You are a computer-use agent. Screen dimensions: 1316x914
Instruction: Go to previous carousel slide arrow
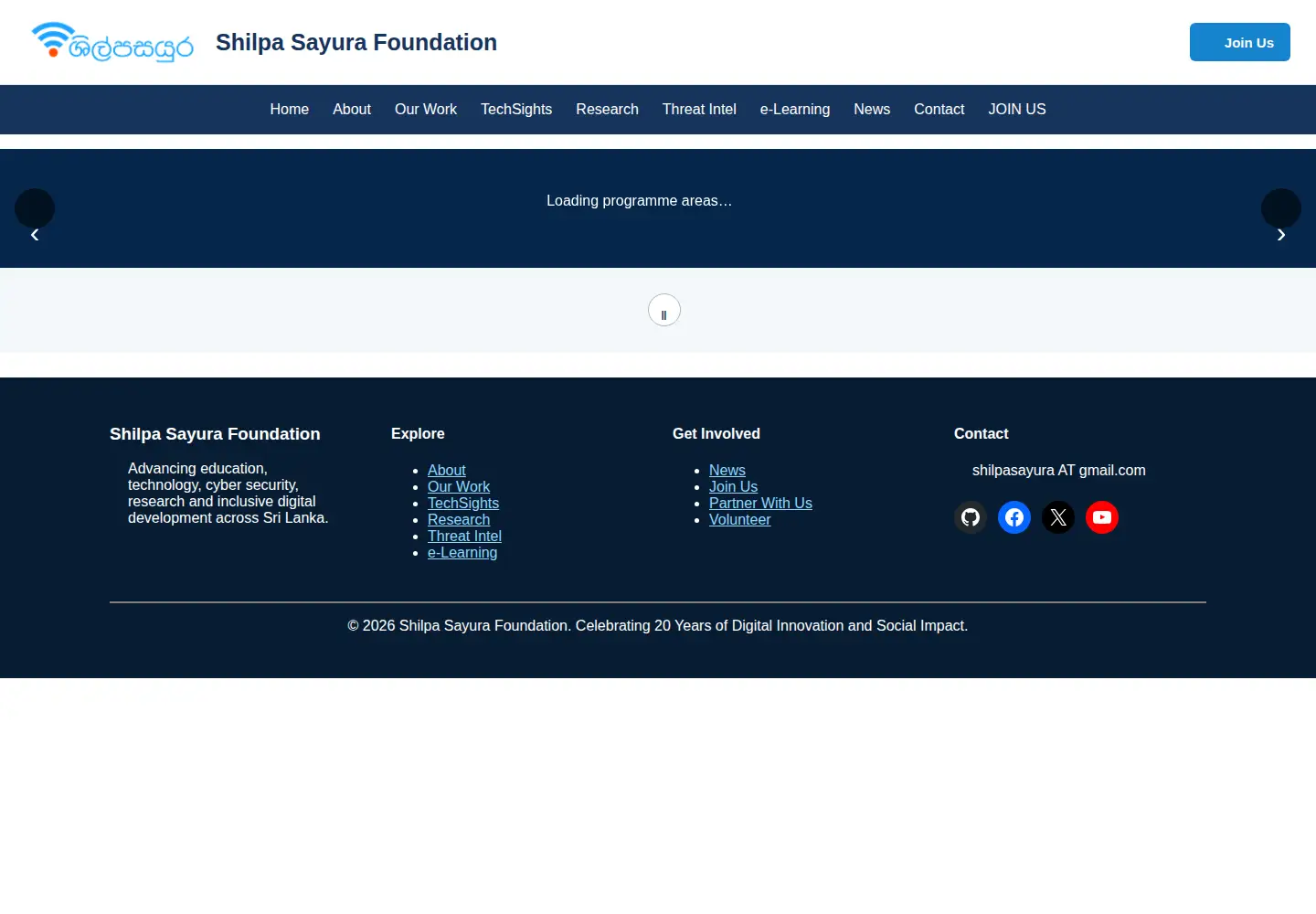pos(35,208)
